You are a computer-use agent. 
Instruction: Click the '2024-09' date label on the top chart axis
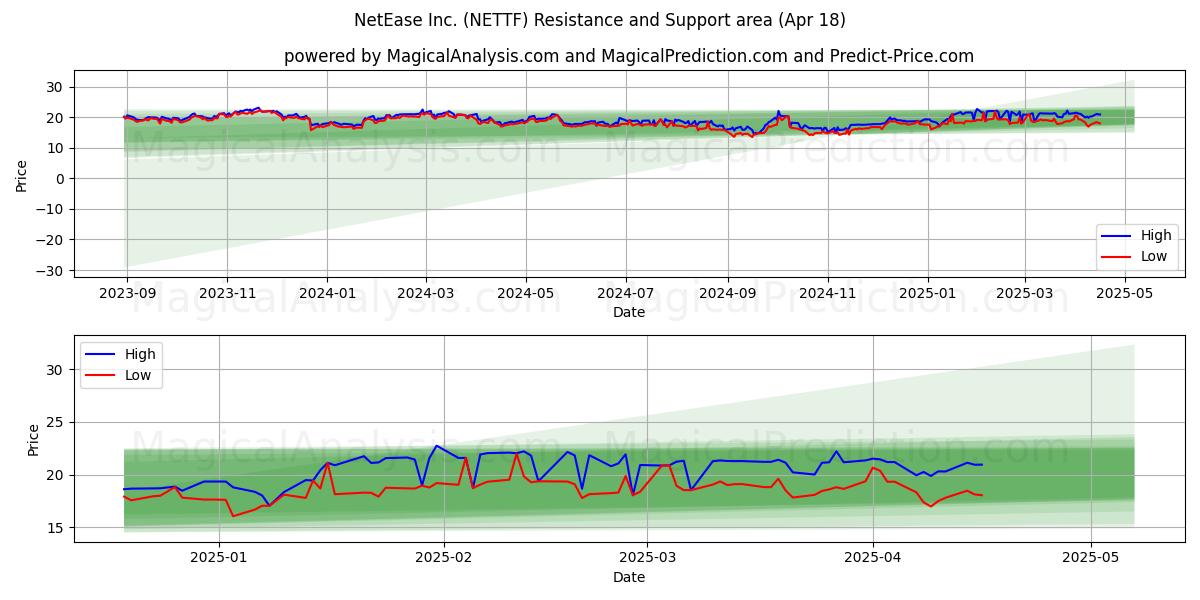point(728,293)
